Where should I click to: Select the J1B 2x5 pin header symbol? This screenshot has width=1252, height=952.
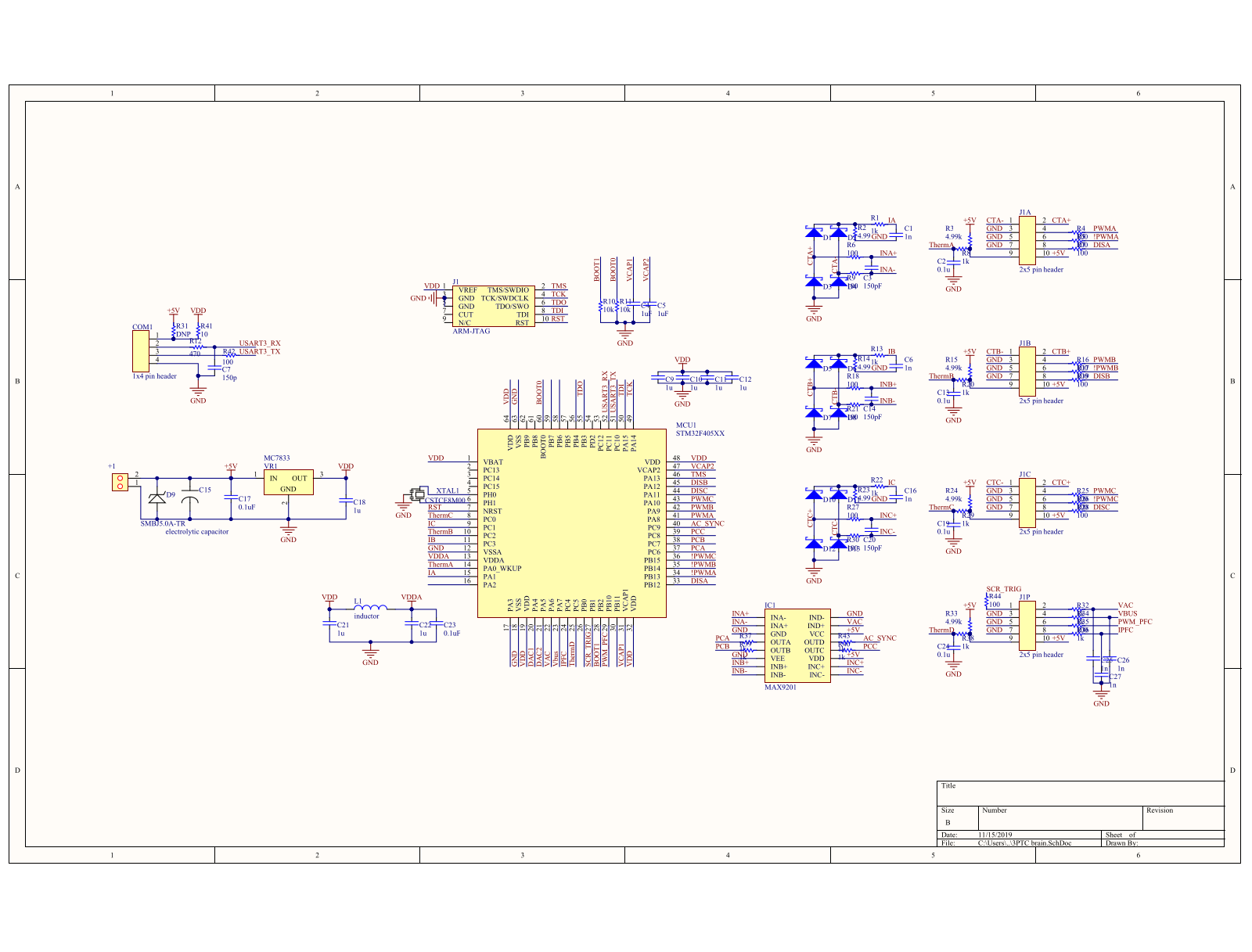coord(1027,372)
